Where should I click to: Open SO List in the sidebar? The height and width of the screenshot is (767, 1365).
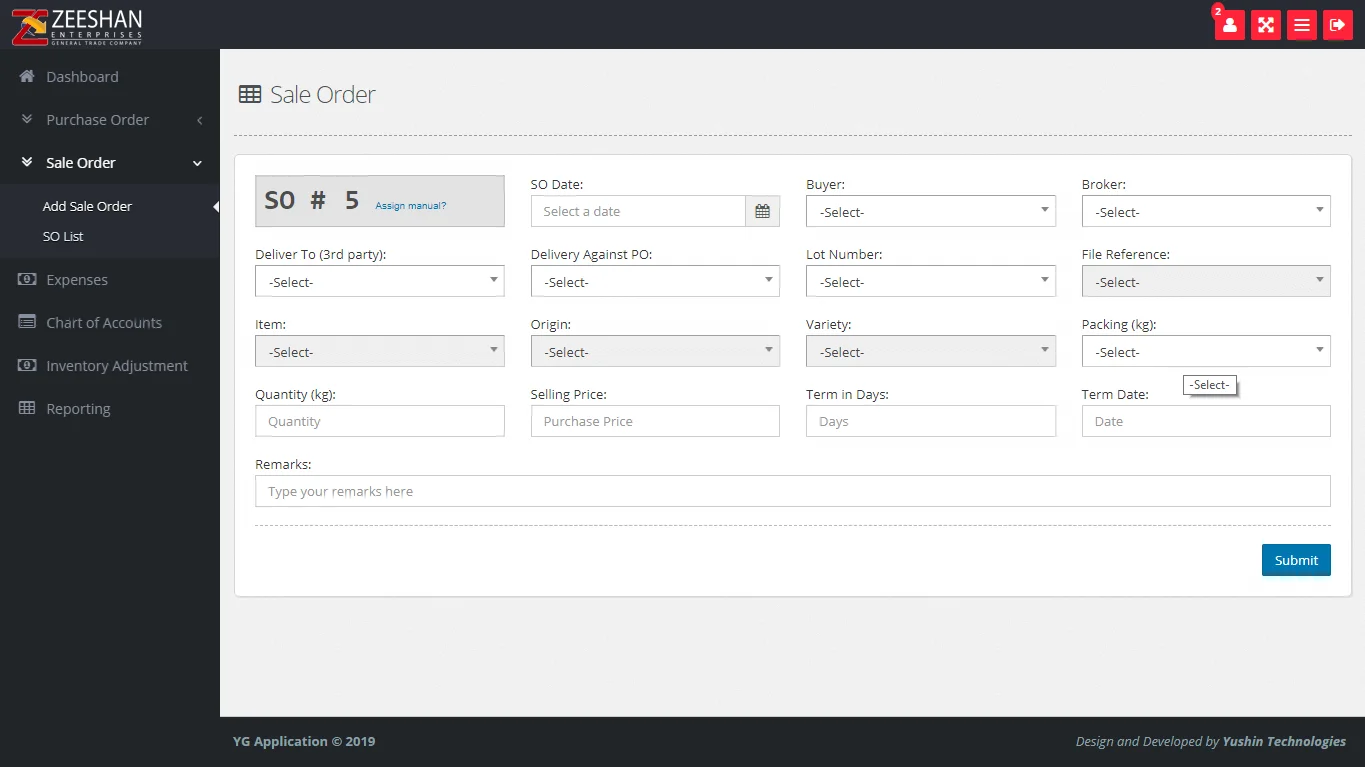63,237
